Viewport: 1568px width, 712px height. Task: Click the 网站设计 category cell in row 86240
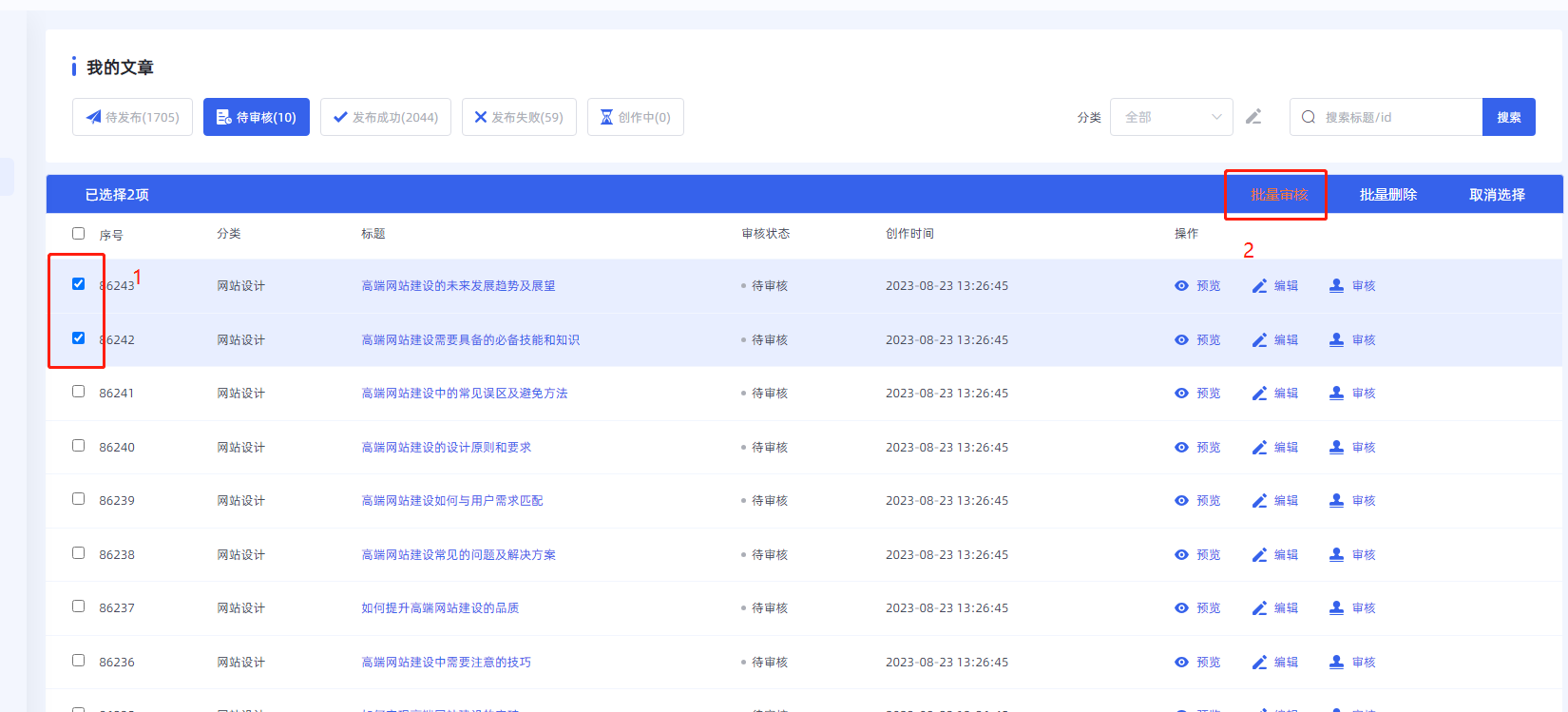[241, 448]
